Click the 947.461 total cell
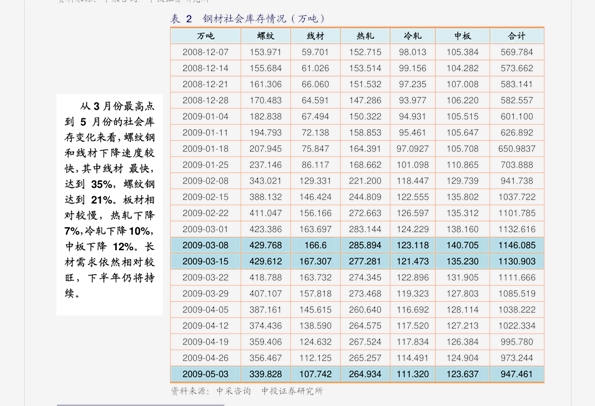The width and height of the screenshot is (595, 406). 517,374
